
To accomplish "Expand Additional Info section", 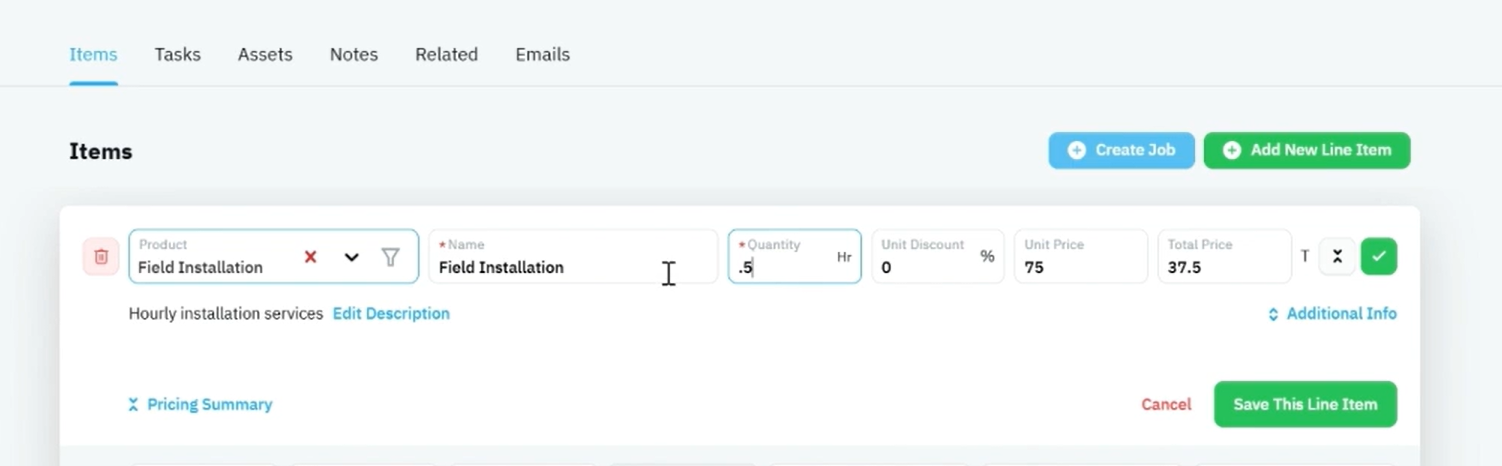I will (x=1332, y=314).
